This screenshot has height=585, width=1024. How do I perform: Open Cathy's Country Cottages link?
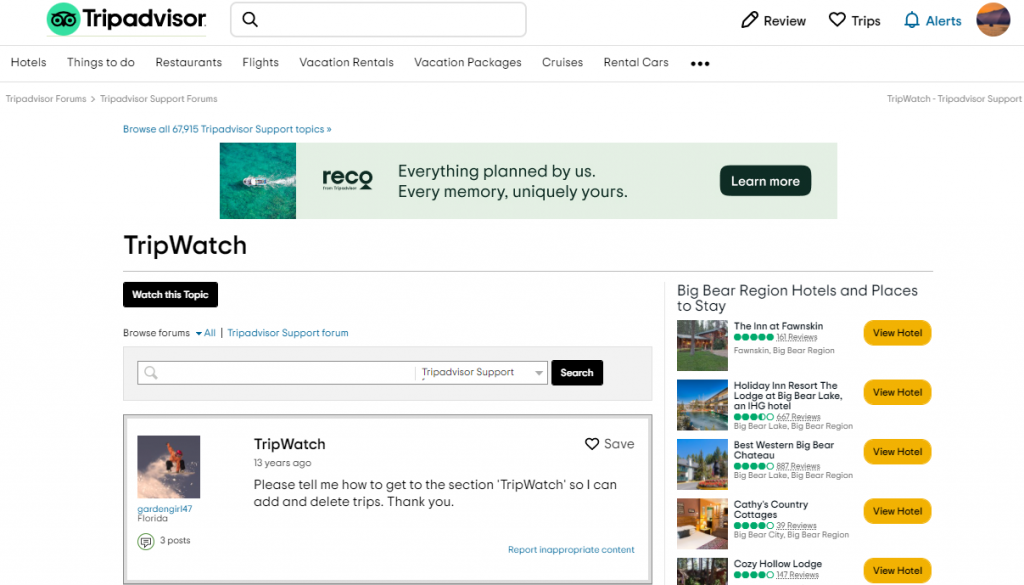[x=771, y=509]
